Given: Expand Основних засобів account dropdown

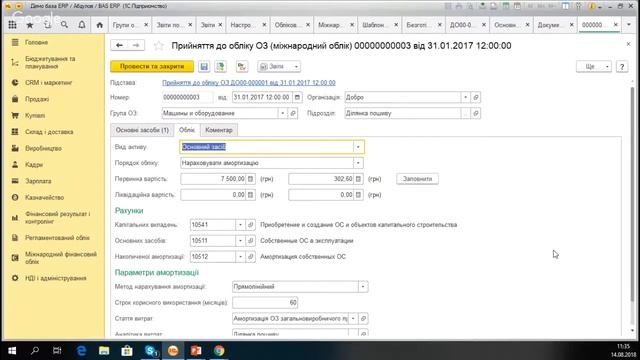Looking at the screenshot, I should tap(240, 240).
